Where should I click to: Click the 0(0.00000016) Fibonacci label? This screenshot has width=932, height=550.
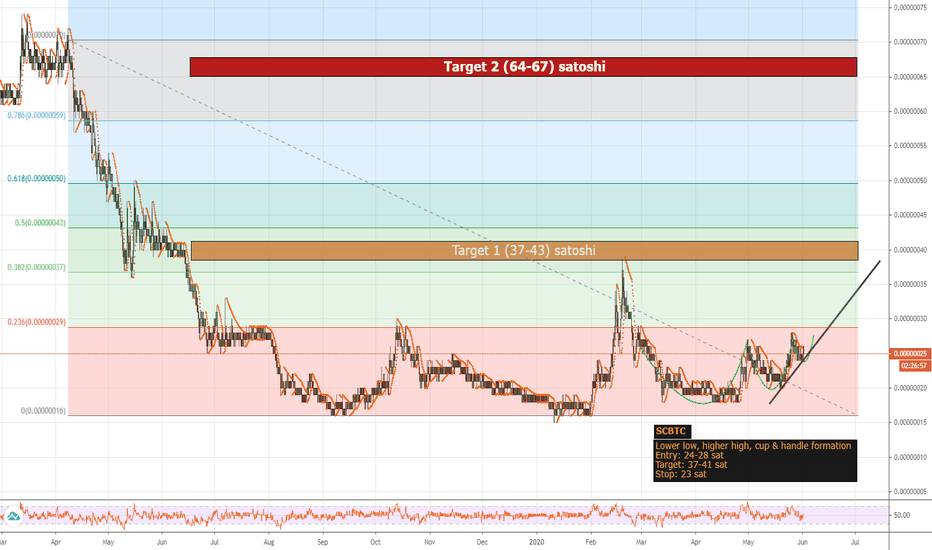pos(43,411)
